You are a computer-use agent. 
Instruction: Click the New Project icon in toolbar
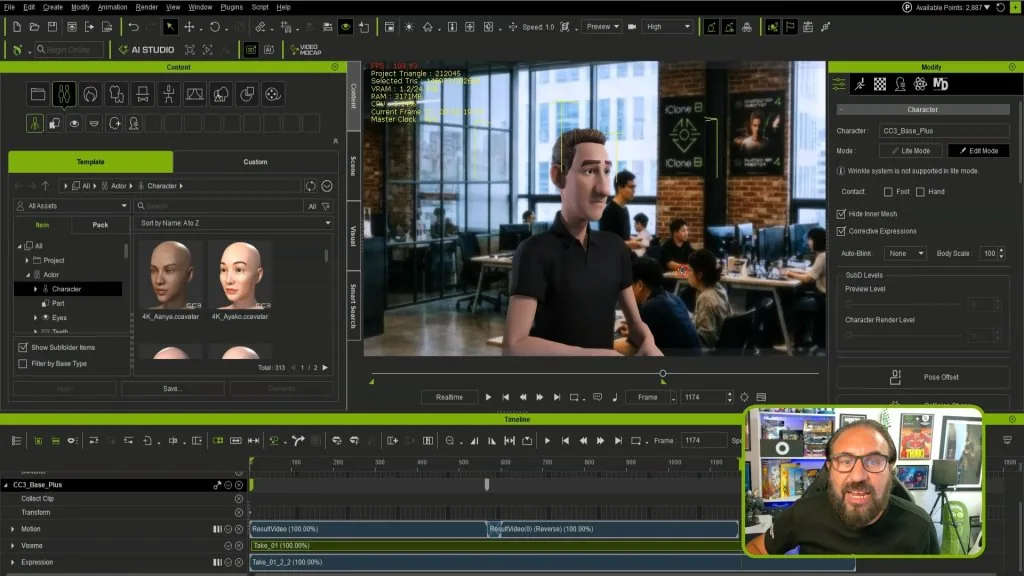coord(16,27)
